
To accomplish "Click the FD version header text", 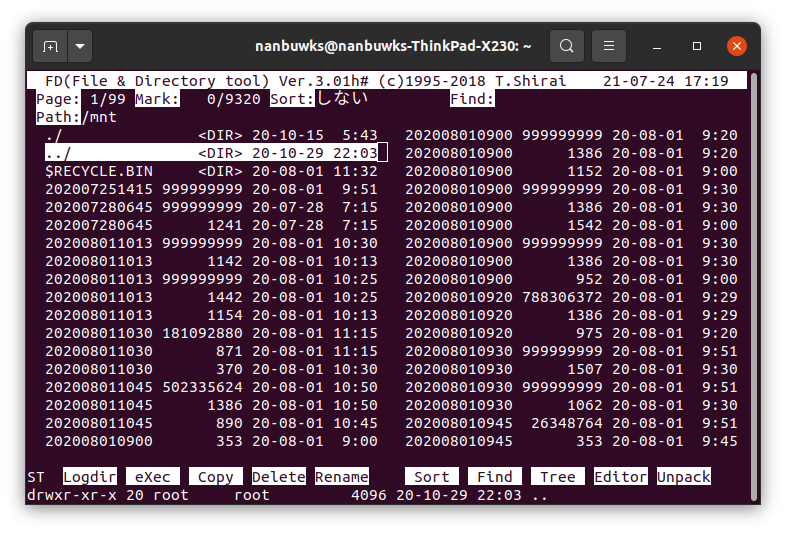I will point(305,81).
